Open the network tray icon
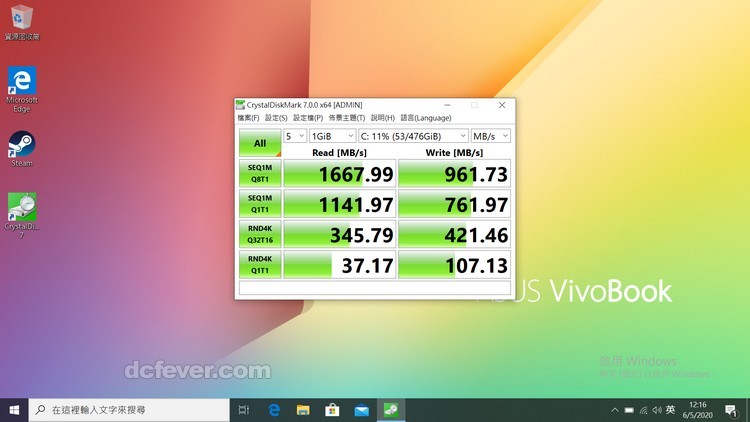 643,410
